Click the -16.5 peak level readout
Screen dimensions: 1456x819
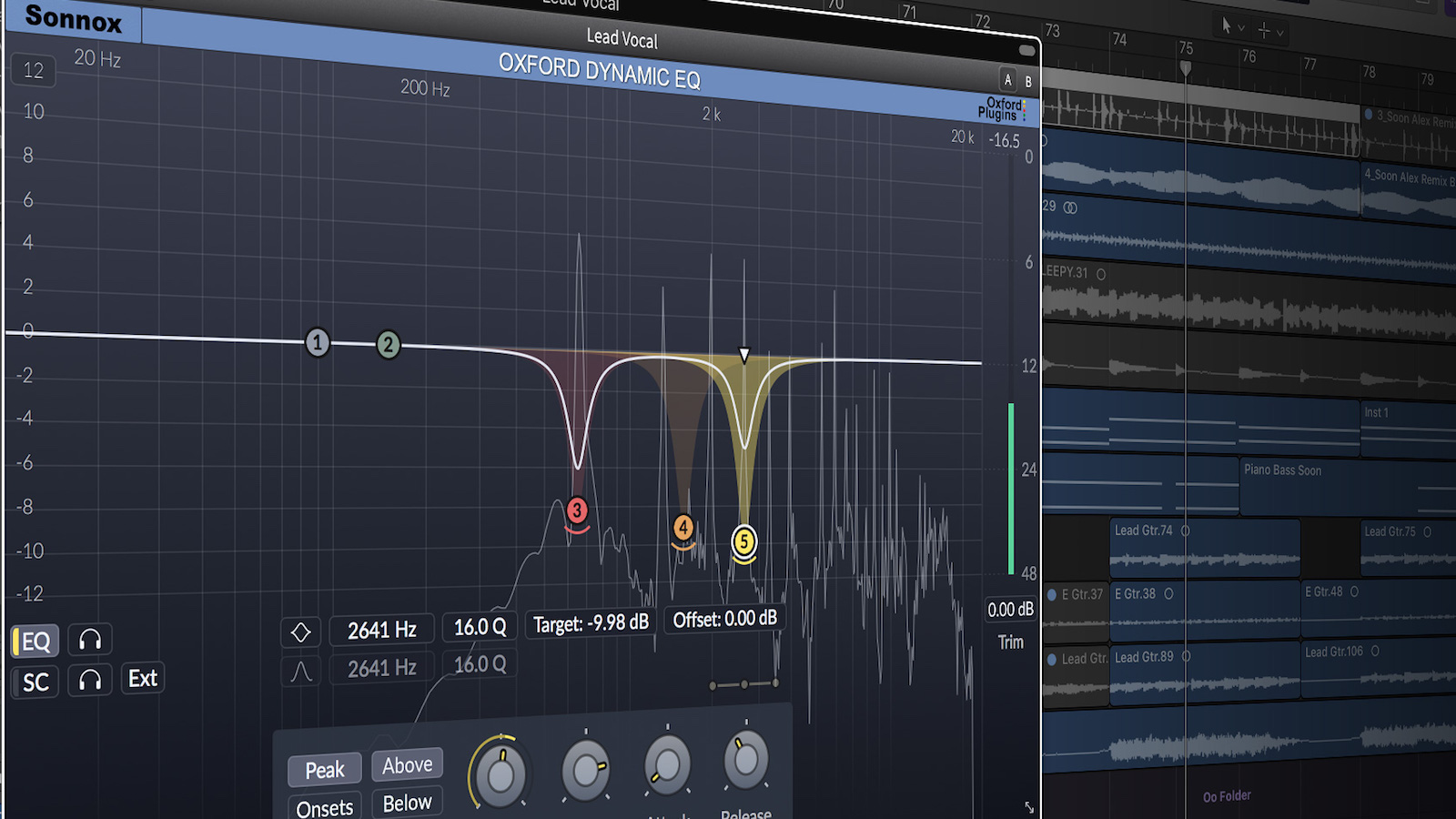tap(1005, 140)
